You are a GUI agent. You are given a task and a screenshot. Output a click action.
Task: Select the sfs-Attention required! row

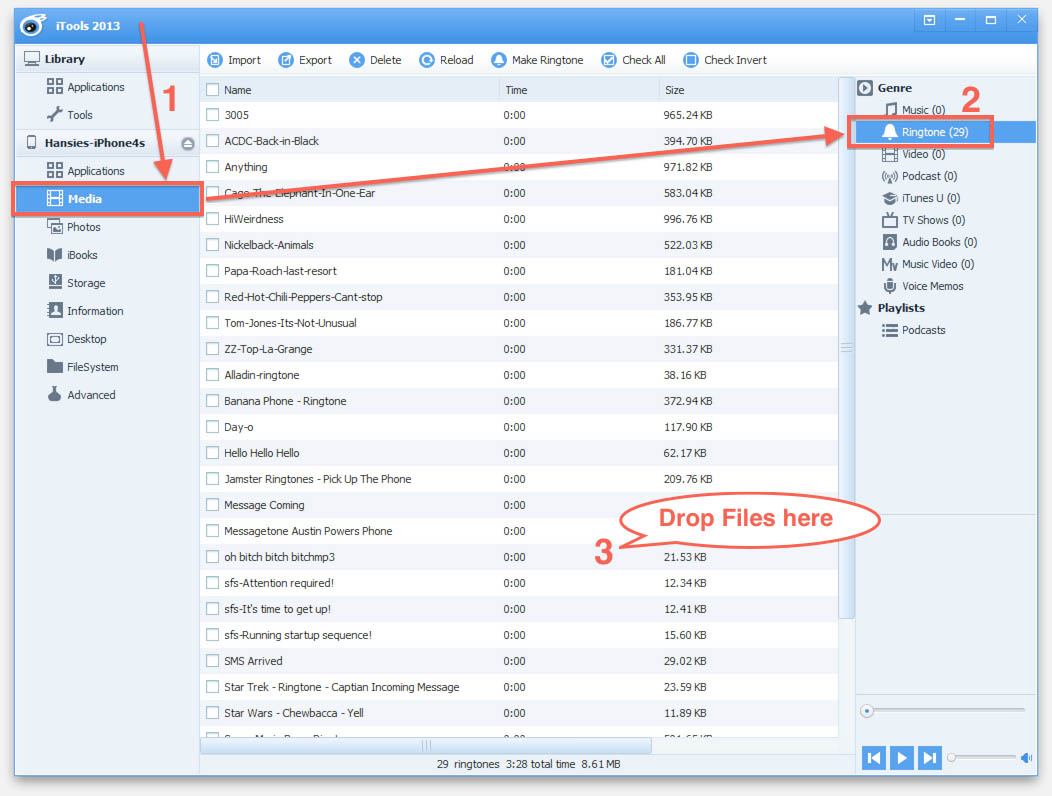coord(519,583)
